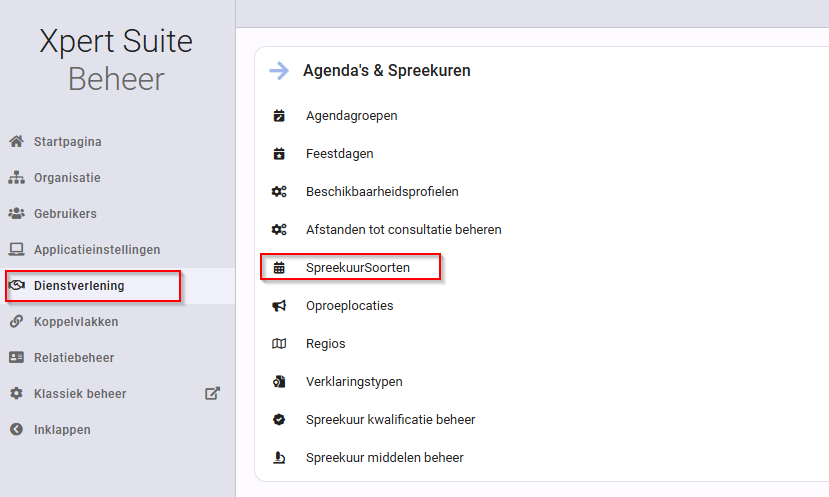
Task: Click the chain link icon beside Koppelvlakken
Action: (16, 321)
